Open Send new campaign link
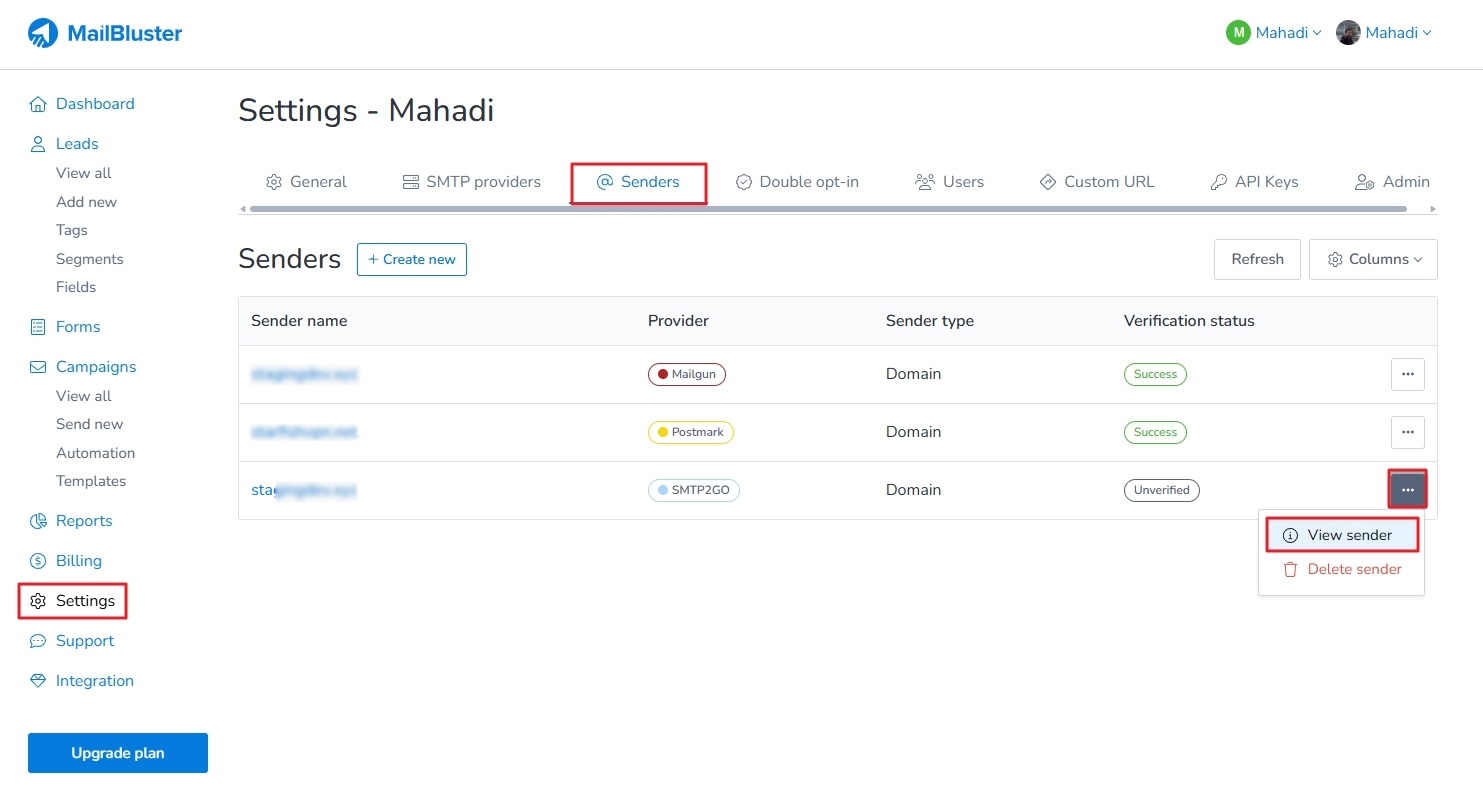 tap(90, 424)
